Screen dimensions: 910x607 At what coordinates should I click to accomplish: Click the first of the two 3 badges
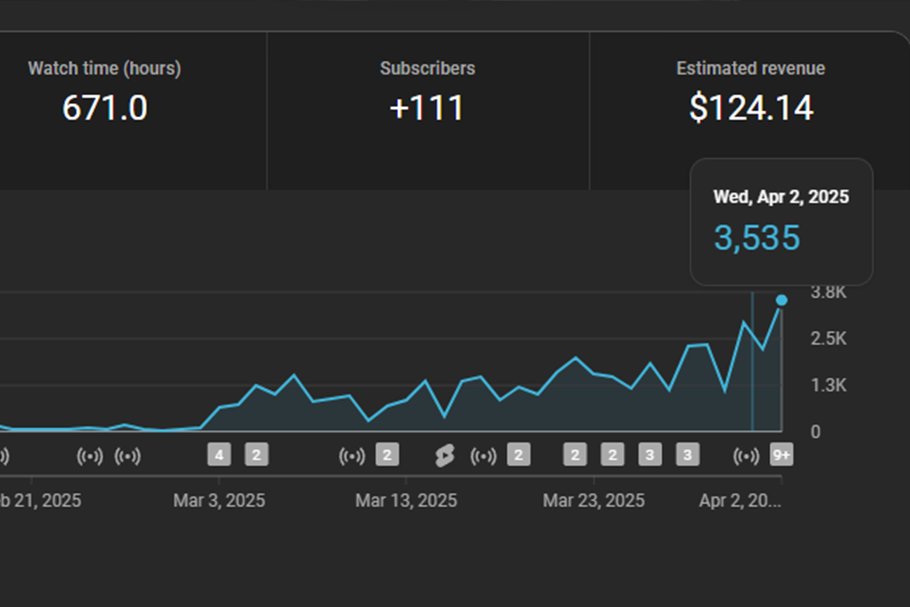[x=649, y=456]
